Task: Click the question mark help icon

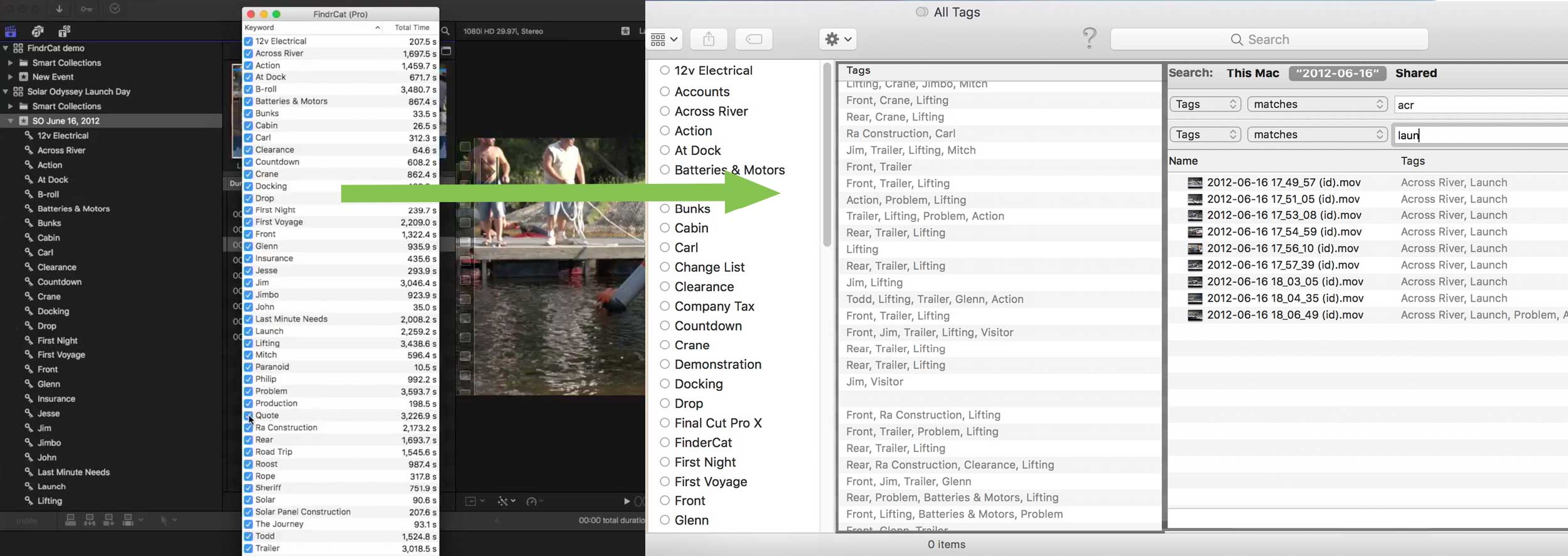Action: 1090,38
